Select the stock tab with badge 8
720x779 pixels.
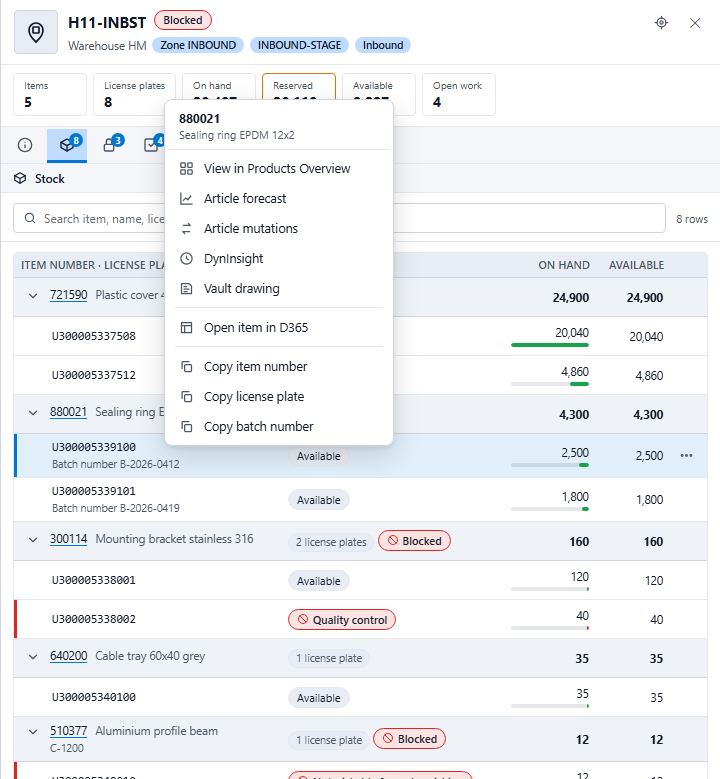(67, 145)
